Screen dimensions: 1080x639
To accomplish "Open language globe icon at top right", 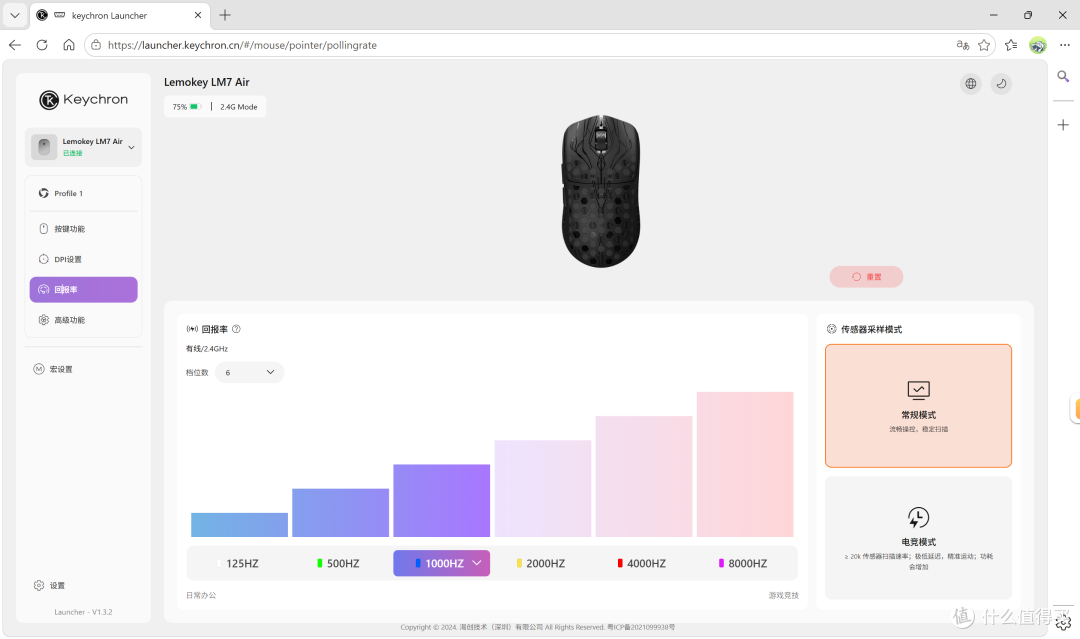I will pyautogui.click(x=970, y=83).
